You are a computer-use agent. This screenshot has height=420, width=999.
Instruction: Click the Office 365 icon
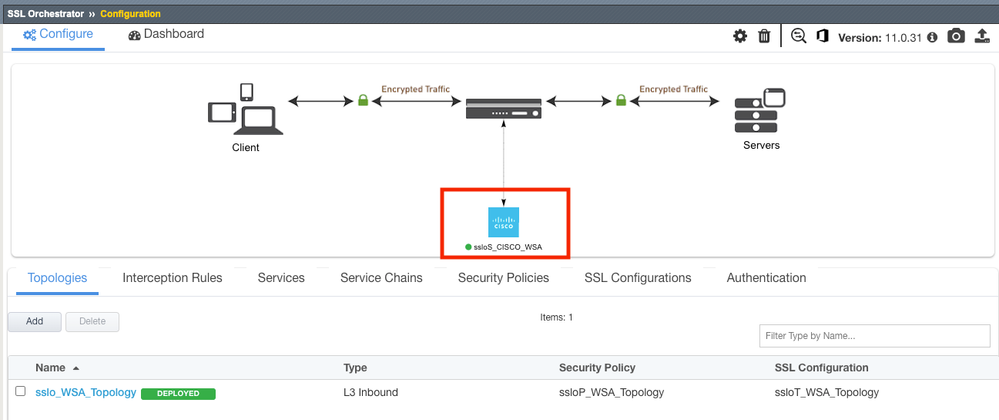(x=823, y=36)
